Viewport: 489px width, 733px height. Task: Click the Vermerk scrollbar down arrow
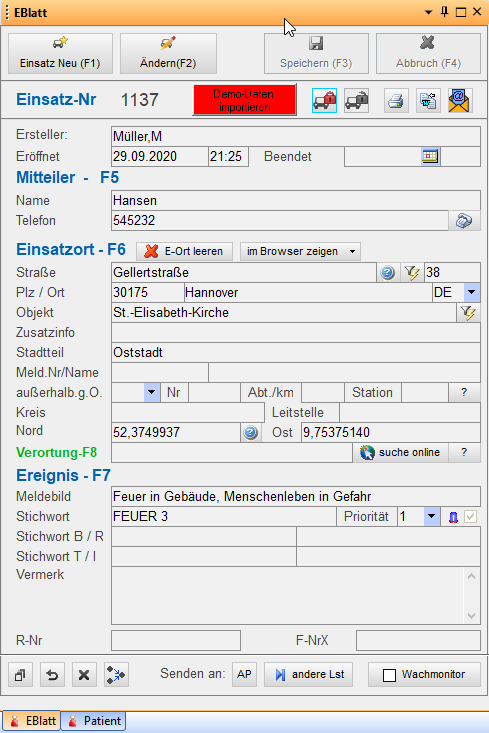(x=471, y=616)
